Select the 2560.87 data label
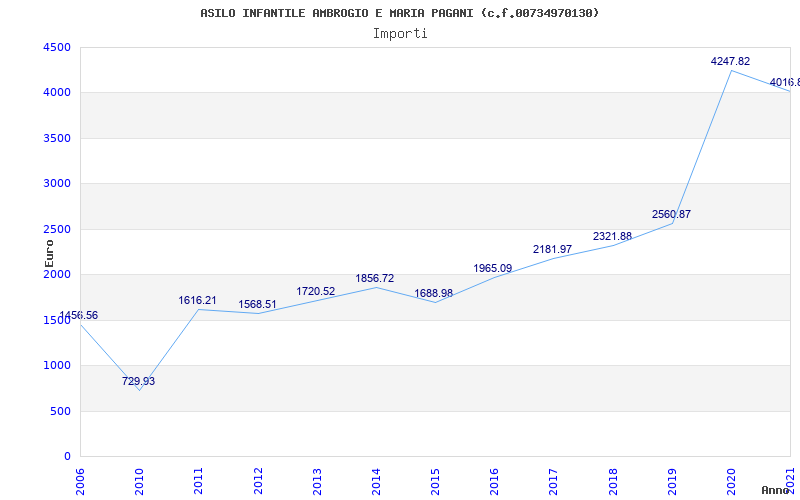 point(671,214)
